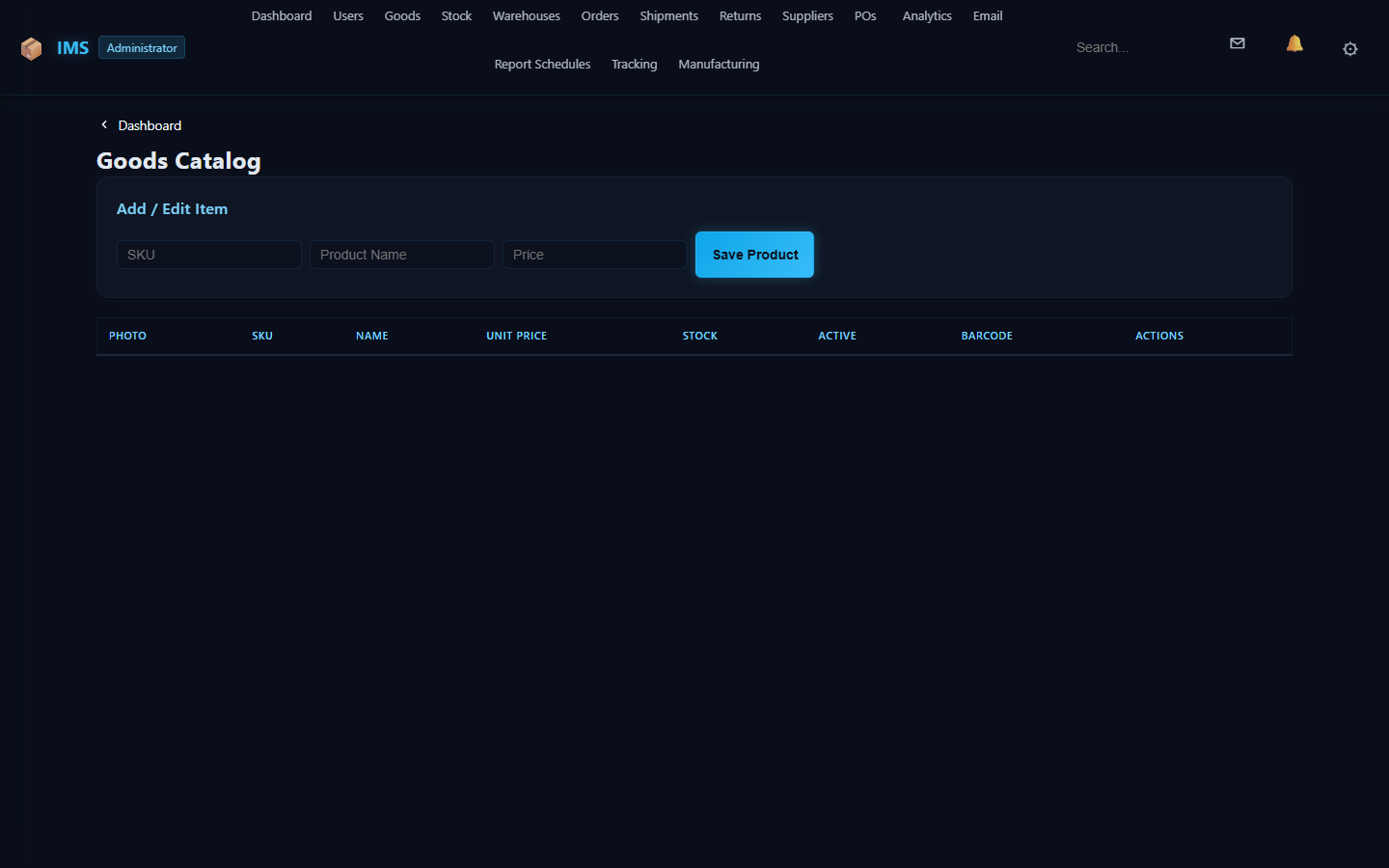Open settings gear icon
The width and height of the screenshot is (1389, 868).
pos(1349,49)
